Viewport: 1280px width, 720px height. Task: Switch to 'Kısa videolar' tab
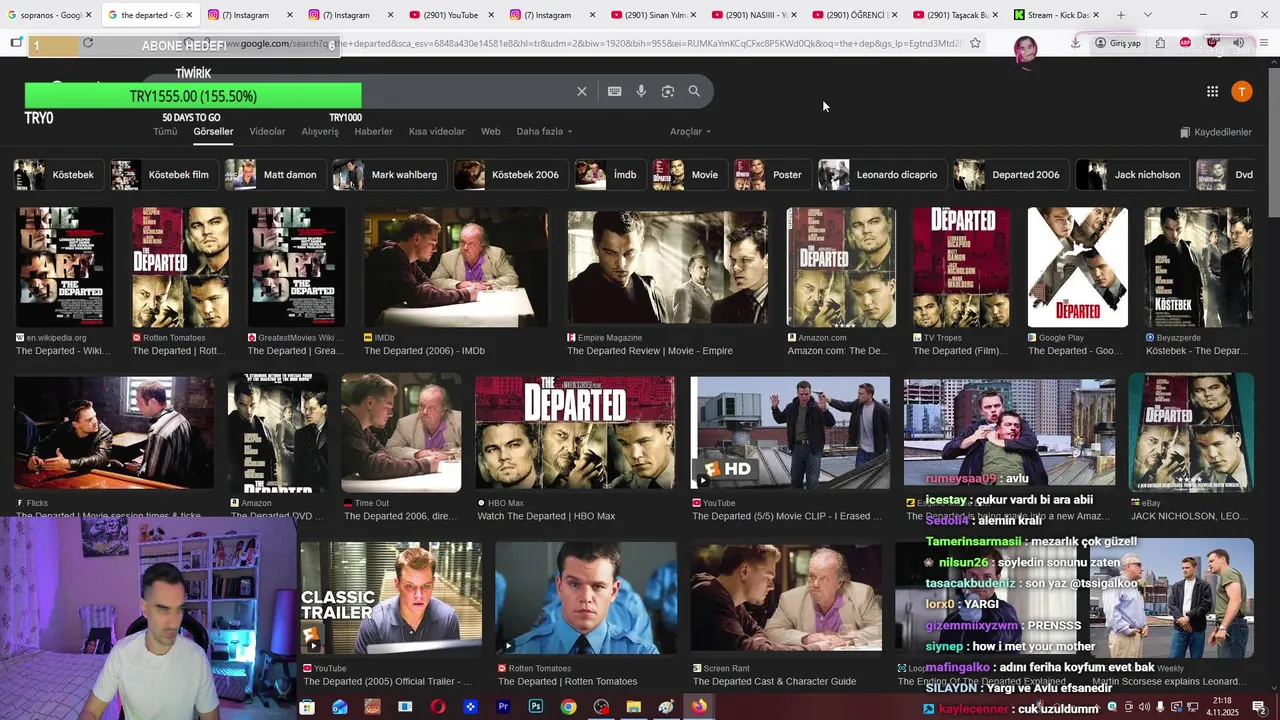[437, 131]
